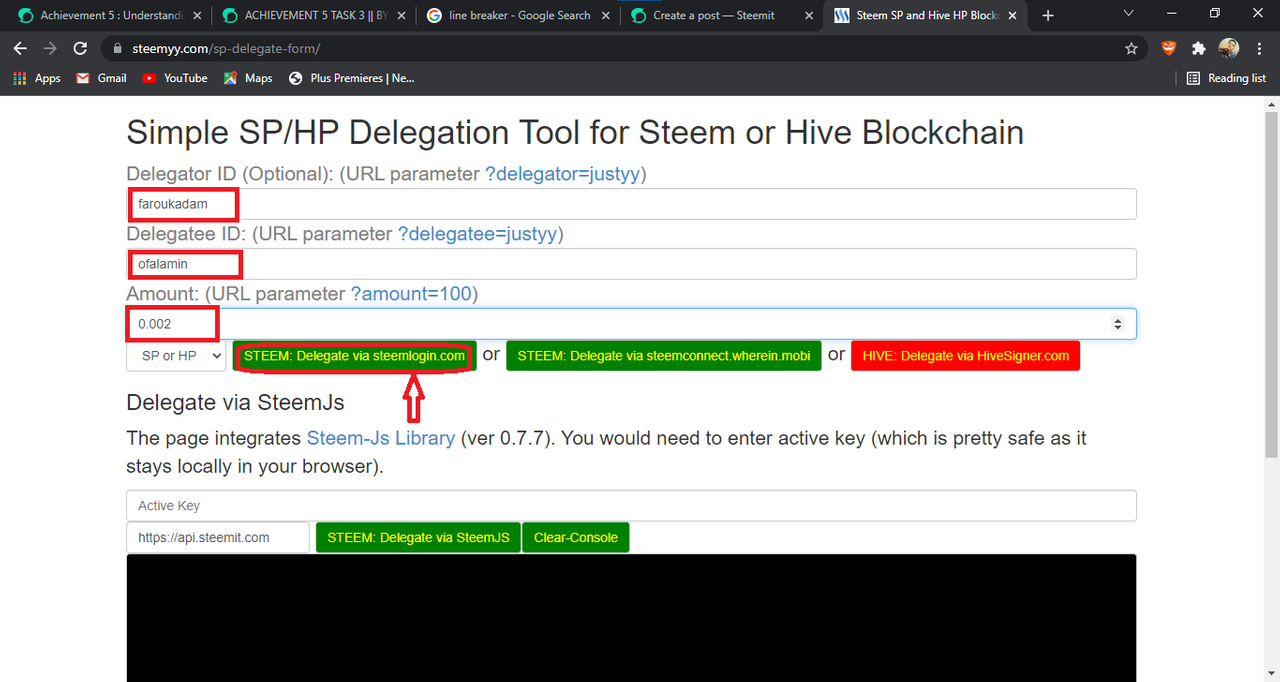
Task: Open the Maps bookmark
Action: pyautogui.click(x=247, y=78)
